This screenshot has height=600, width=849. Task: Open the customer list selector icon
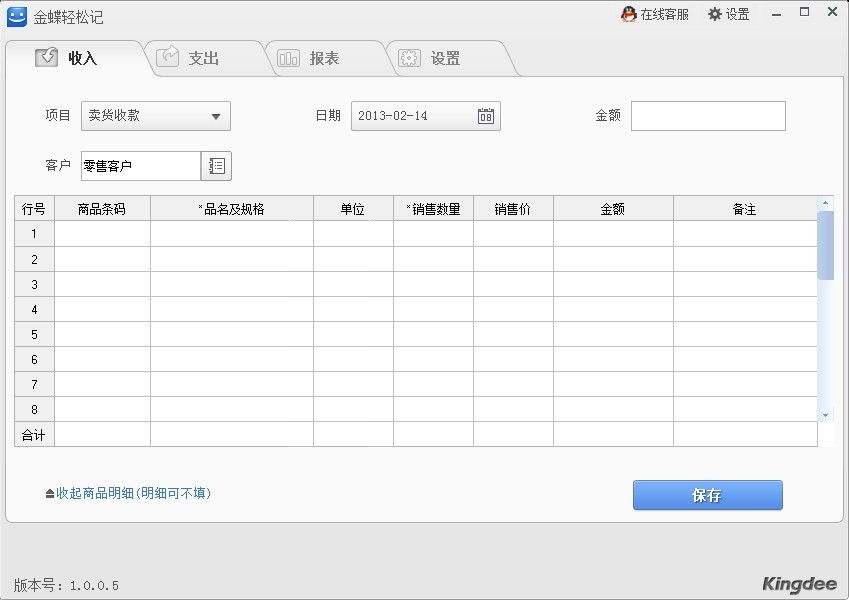(217, 166)
